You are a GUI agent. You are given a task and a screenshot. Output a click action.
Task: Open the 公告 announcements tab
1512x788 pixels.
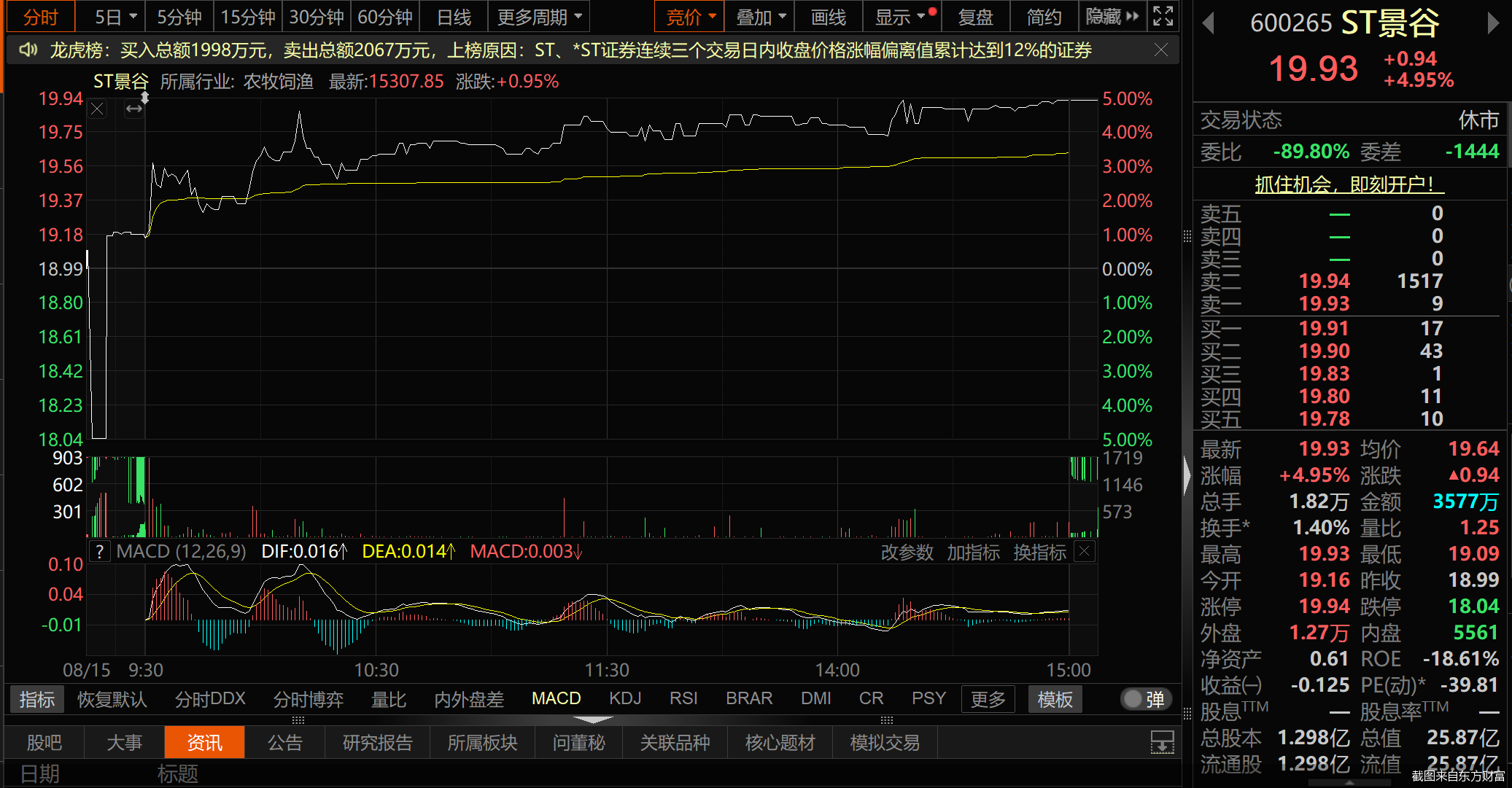[284, 743]
